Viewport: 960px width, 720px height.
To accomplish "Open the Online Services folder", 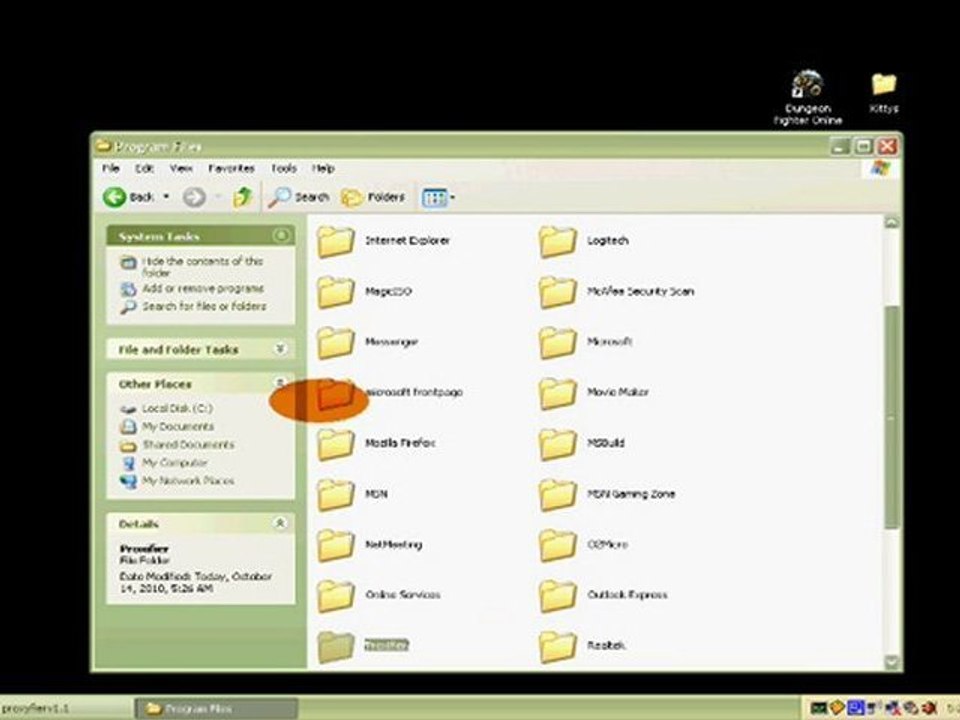I will (x=378, y=595).
